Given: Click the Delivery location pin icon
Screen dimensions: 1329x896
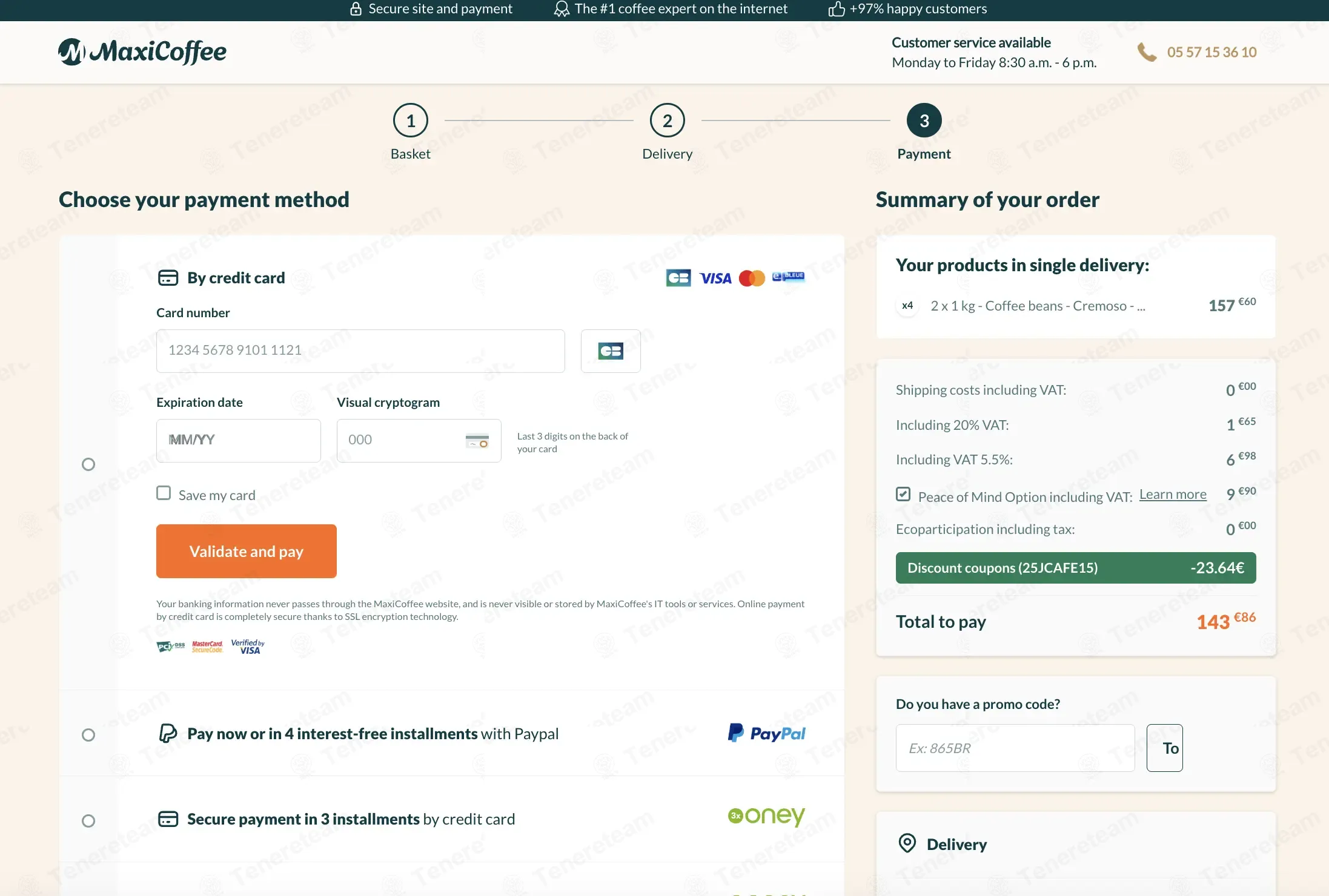Looking at the screenshot, I should coord(907,843).
